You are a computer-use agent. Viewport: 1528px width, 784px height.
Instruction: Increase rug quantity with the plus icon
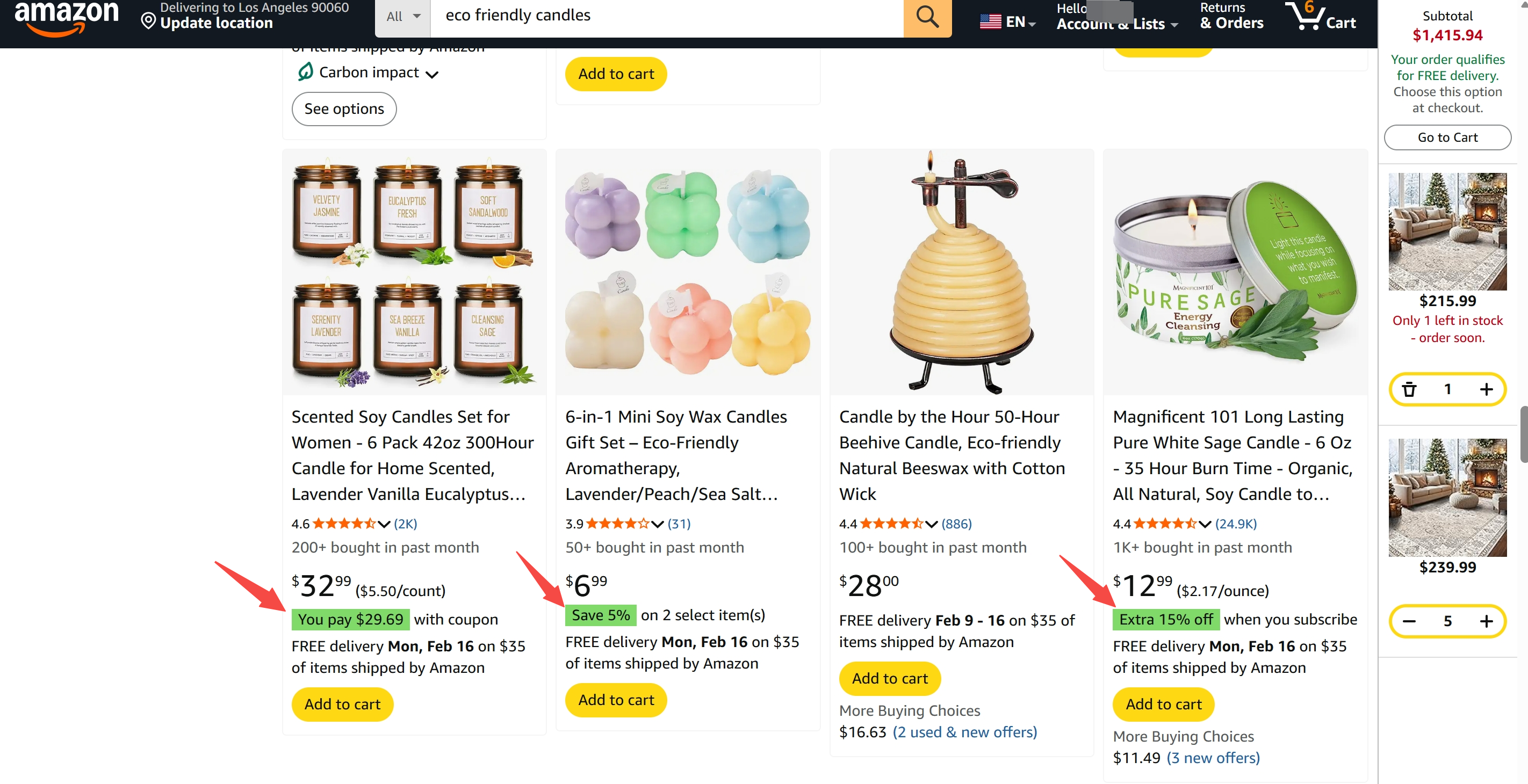click(1487, 389)
